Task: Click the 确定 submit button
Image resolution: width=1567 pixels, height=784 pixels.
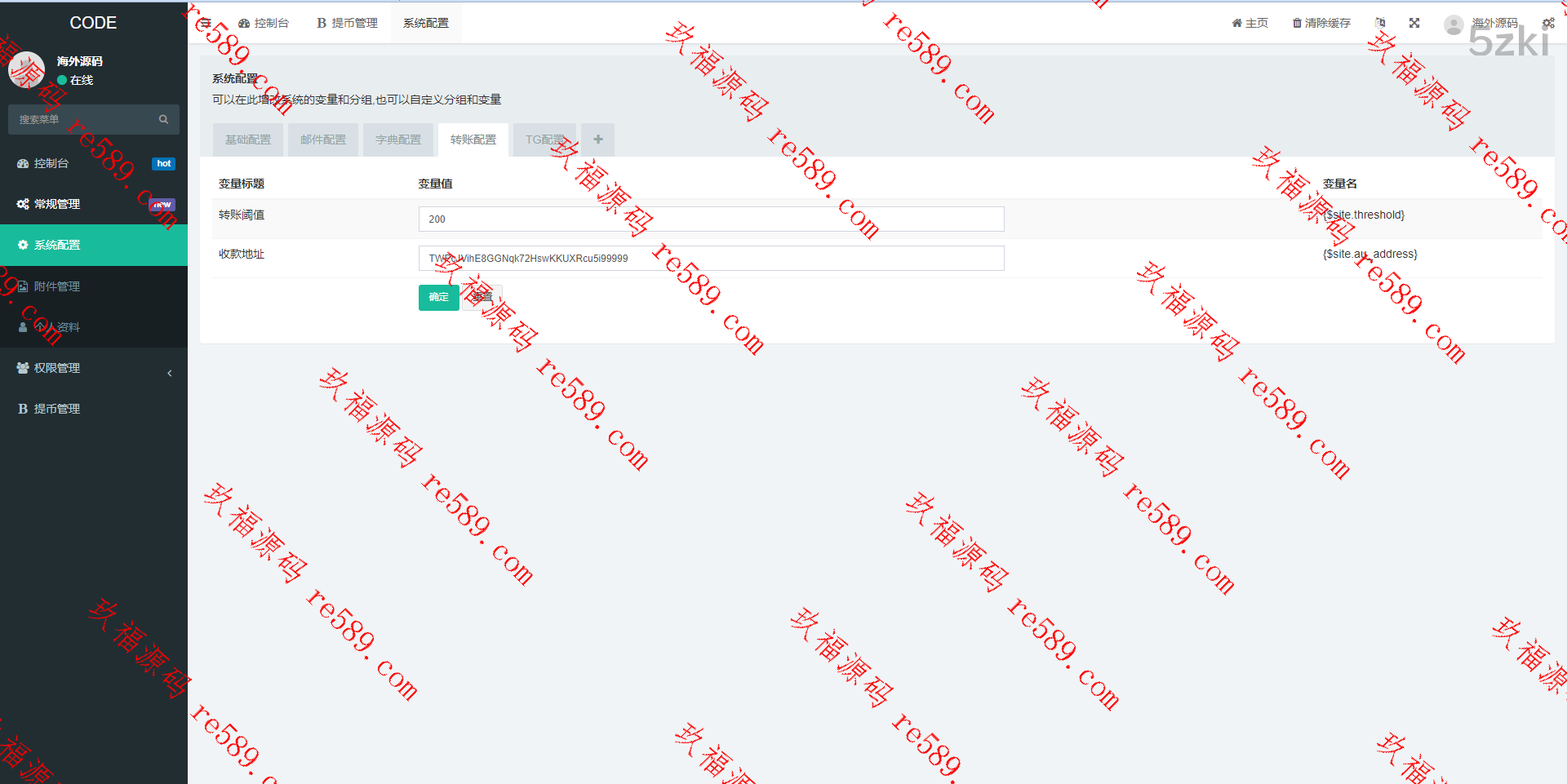Action: (x=439, y=297)
